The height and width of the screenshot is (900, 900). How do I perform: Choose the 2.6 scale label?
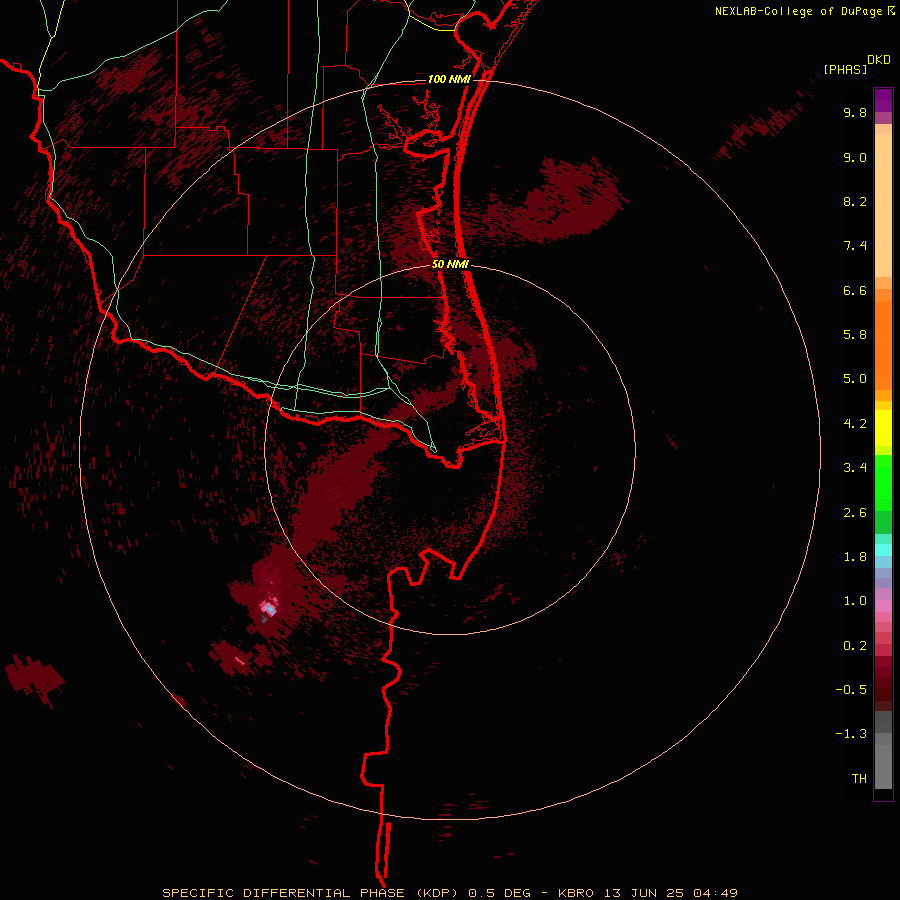click(x=855, y=513)
